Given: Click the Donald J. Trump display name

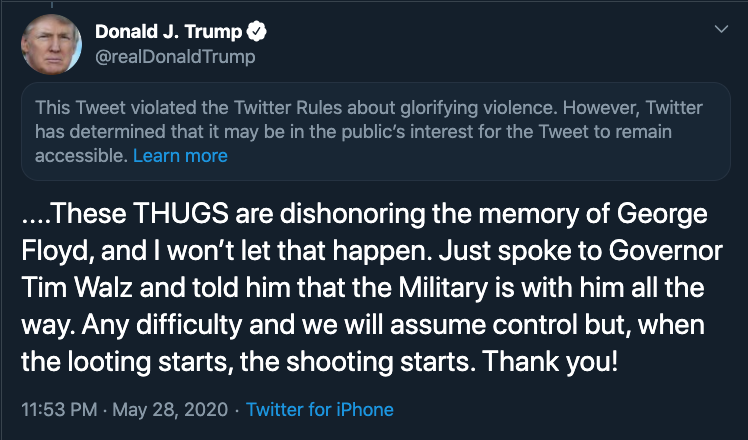Looking at the screenshot, I should click(x=168, y=31).
